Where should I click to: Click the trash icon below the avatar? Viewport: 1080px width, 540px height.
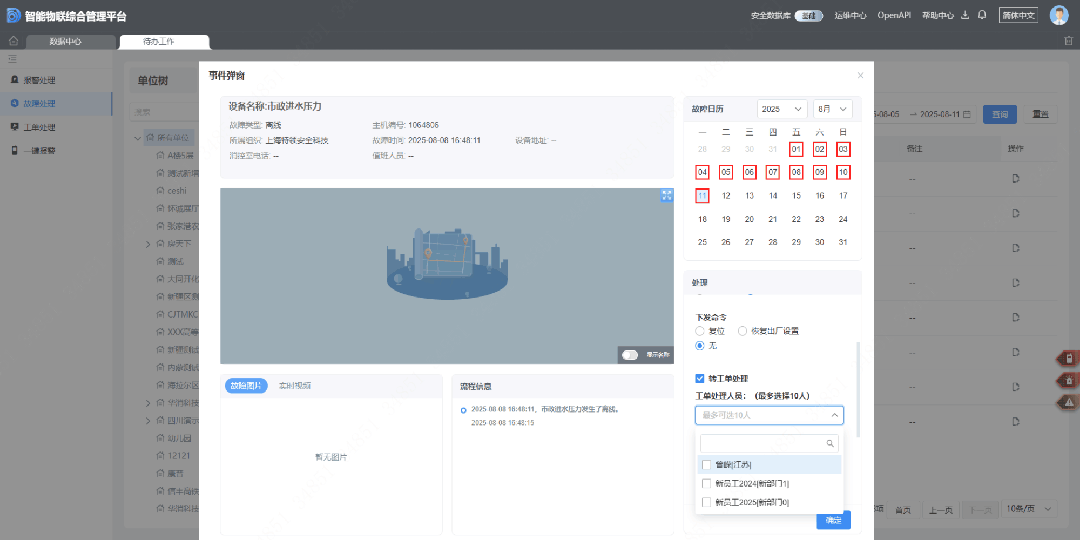pos(1068,41)
